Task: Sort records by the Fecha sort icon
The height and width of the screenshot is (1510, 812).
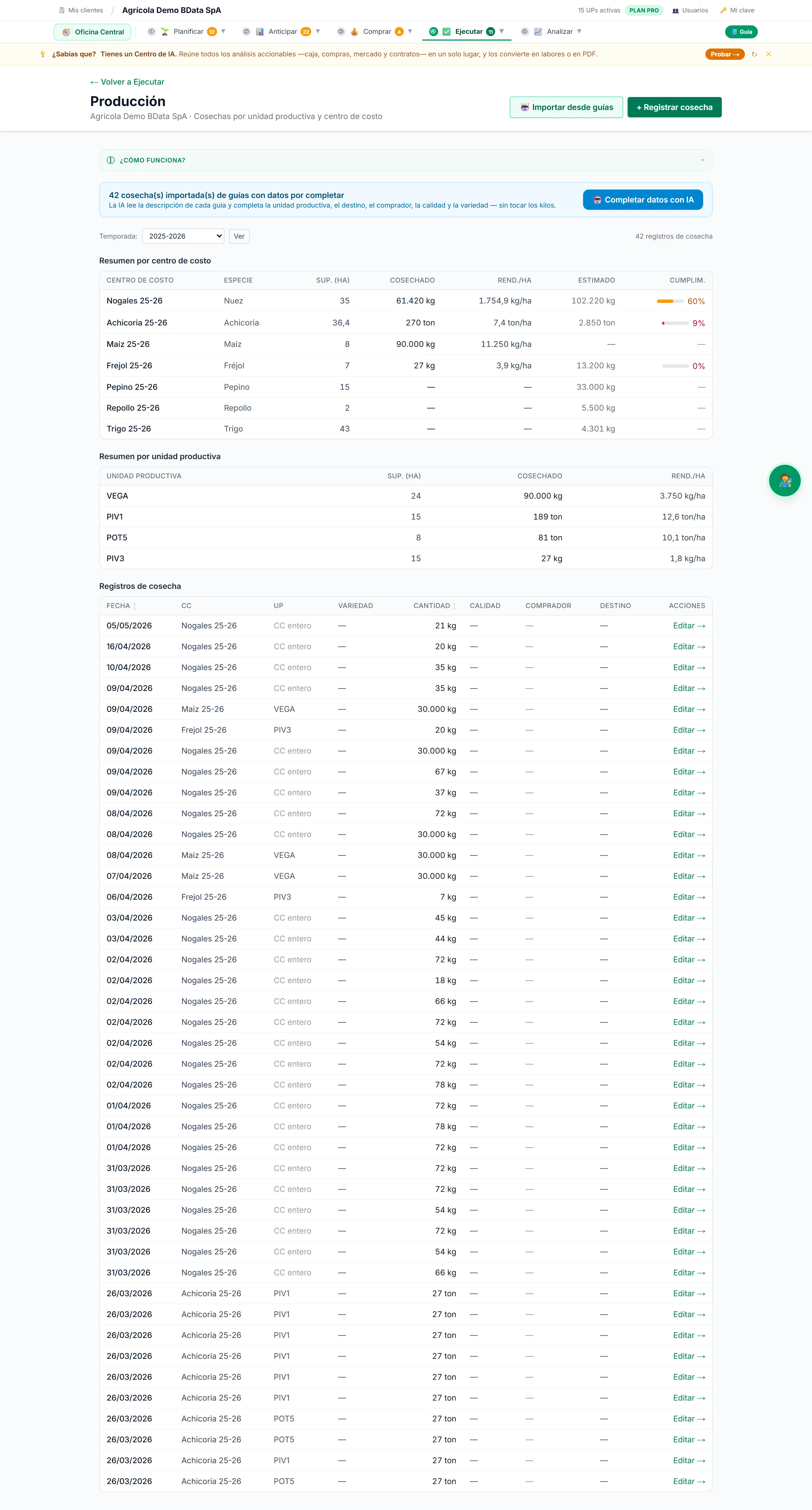Action: tap(135, 606)
